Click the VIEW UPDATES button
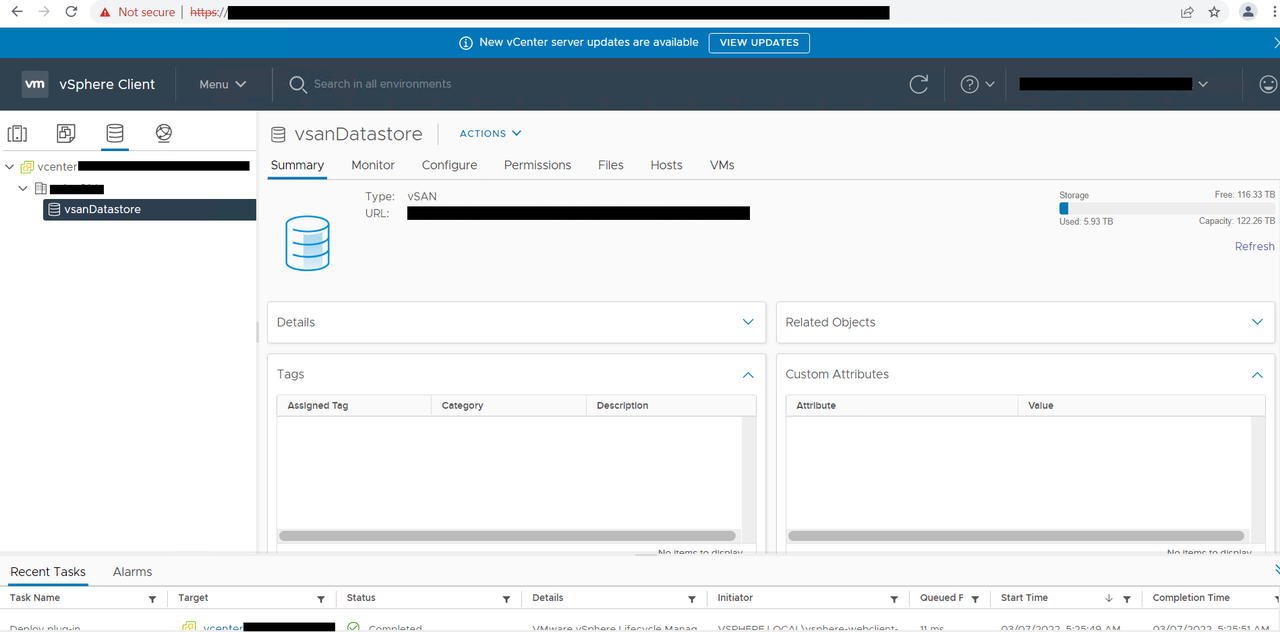The image size is (1280, 632). point(759,43)
